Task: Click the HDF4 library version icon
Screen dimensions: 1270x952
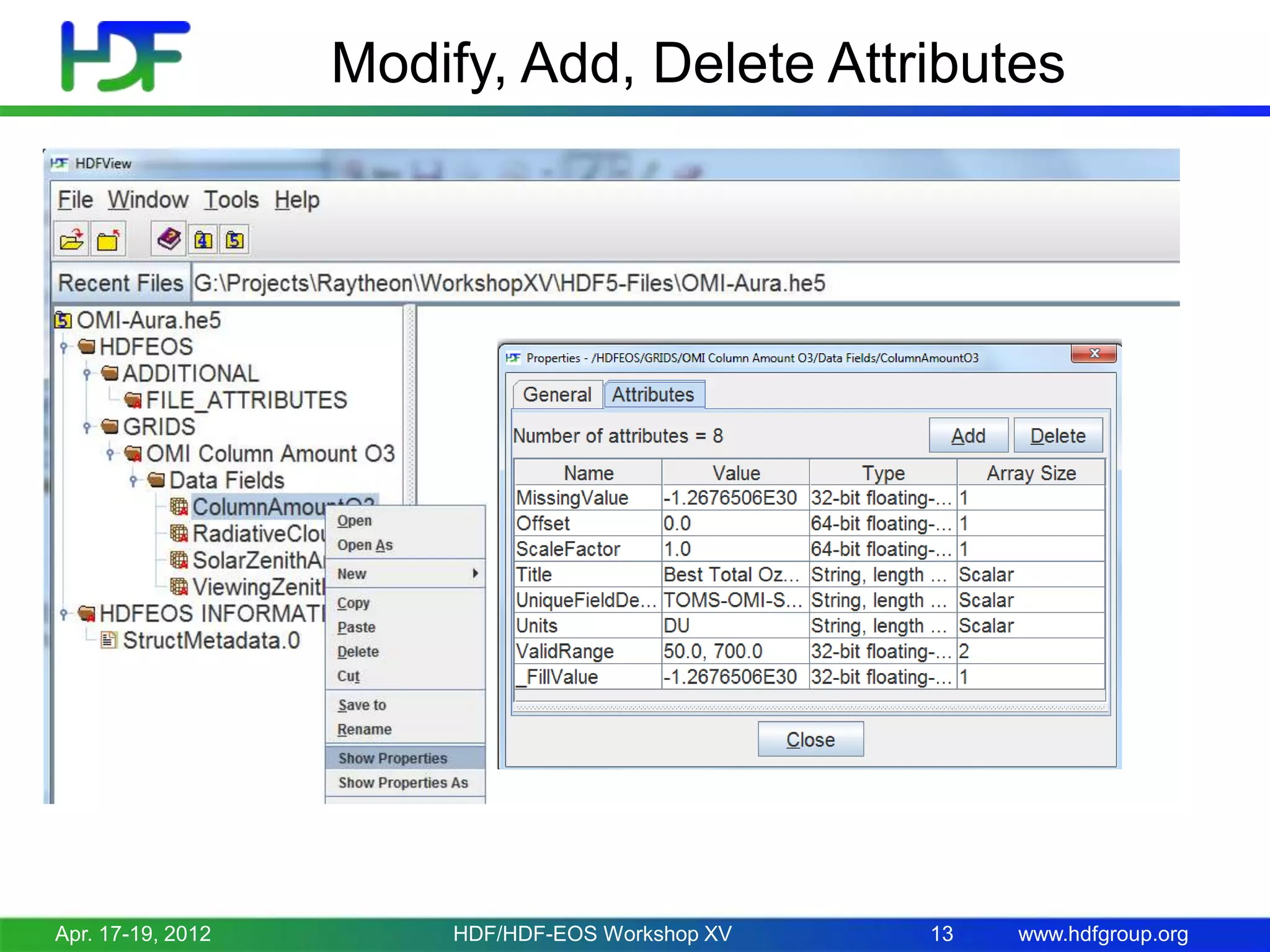Action: point(203,240)
